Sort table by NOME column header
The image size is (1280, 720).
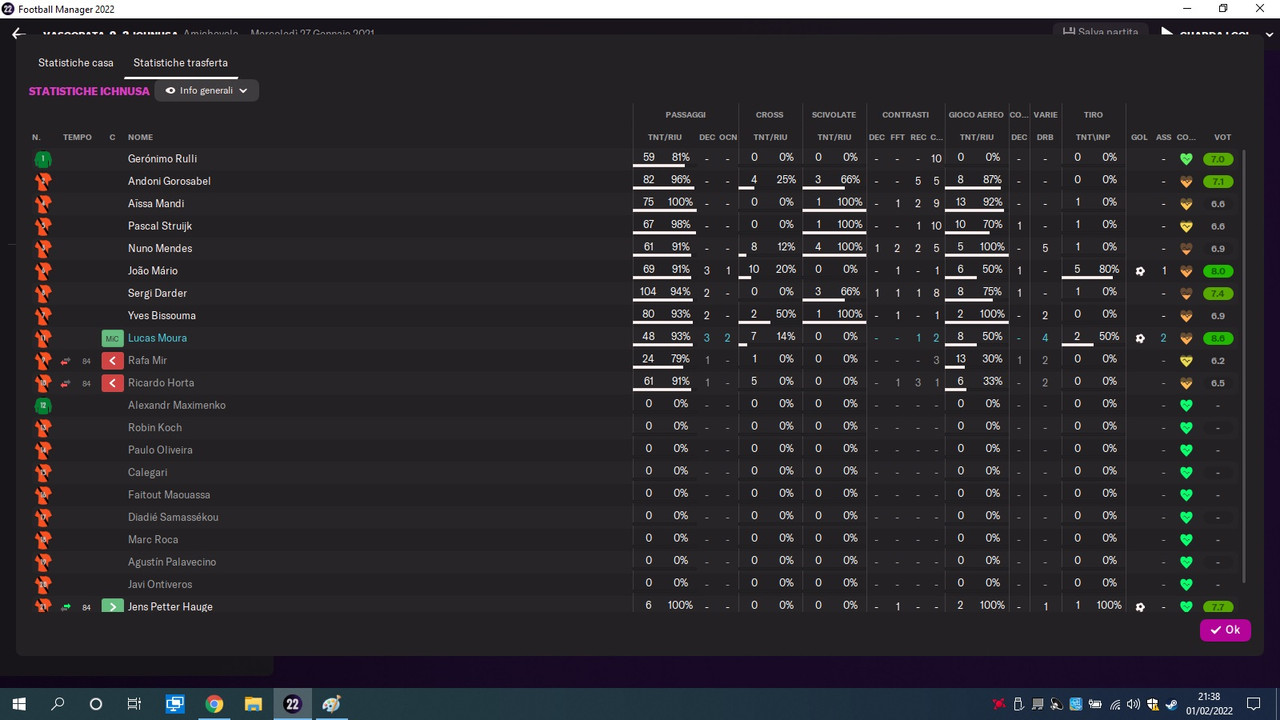[x=140, y=137]
